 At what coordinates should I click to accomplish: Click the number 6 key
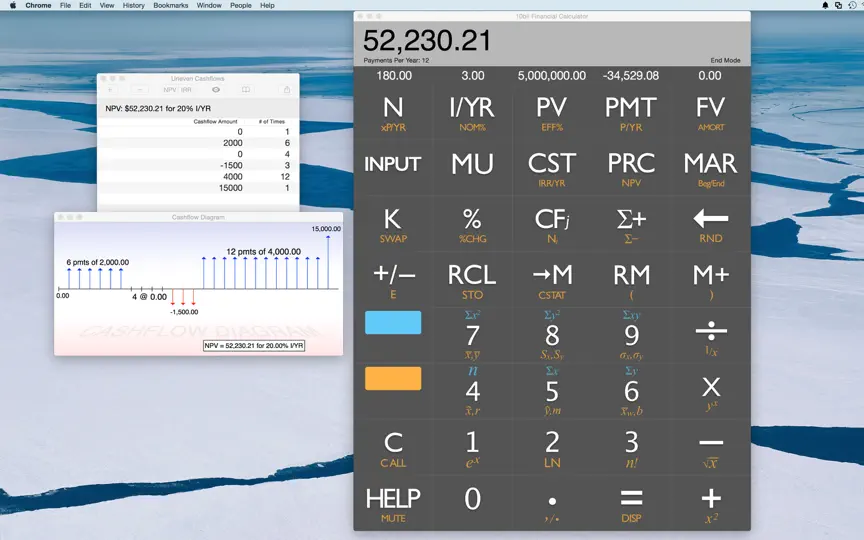[631, 392]
